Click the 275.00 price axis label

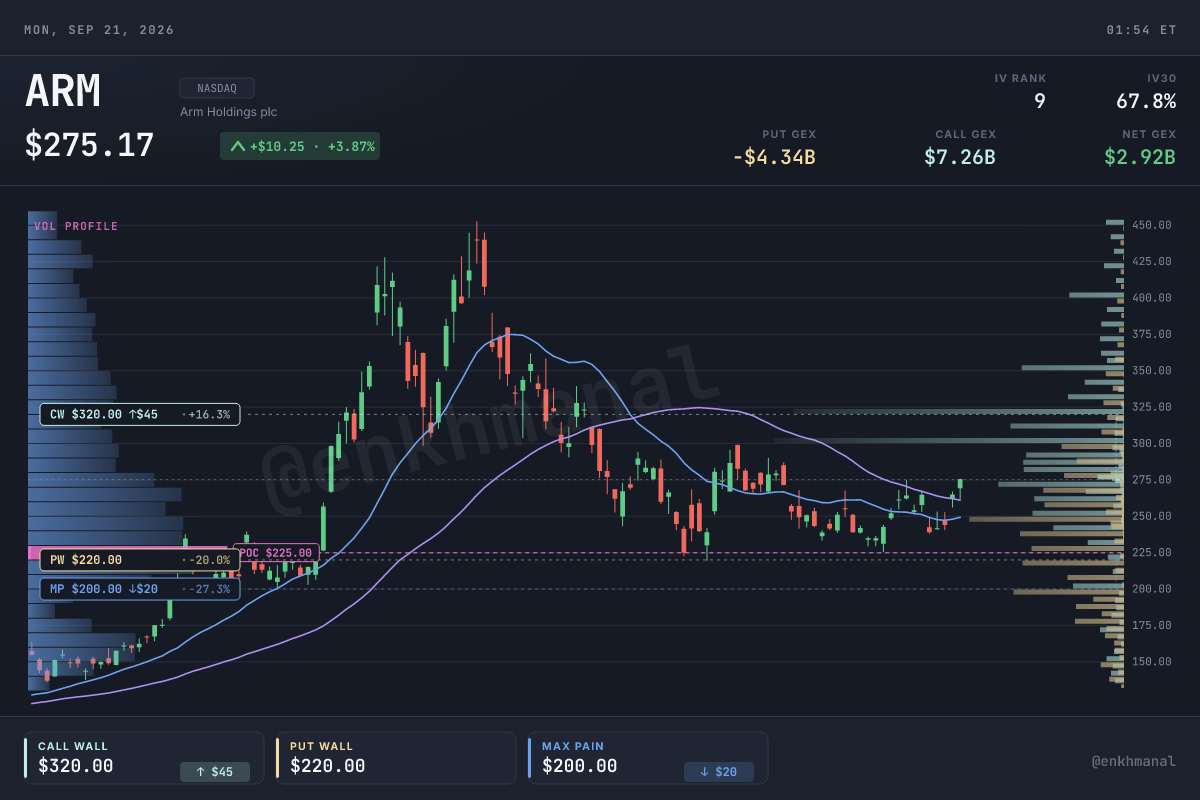coord(1151,480)
